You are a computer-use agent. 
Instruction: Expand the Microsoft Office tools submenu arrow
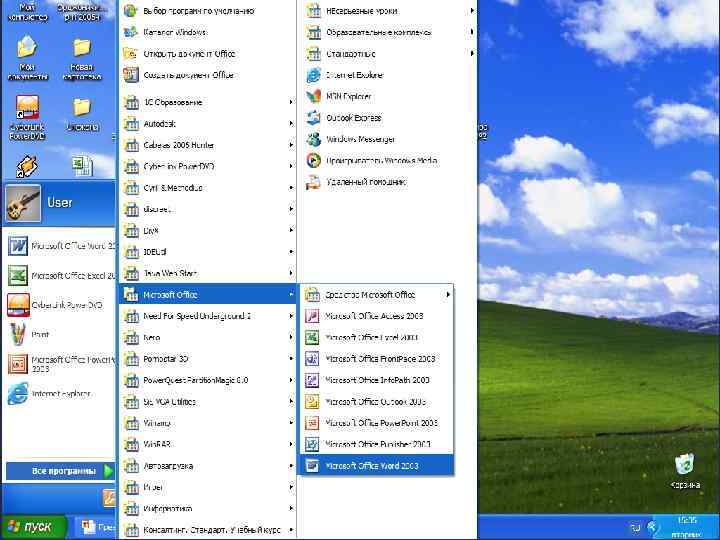(x=448, y=294)
